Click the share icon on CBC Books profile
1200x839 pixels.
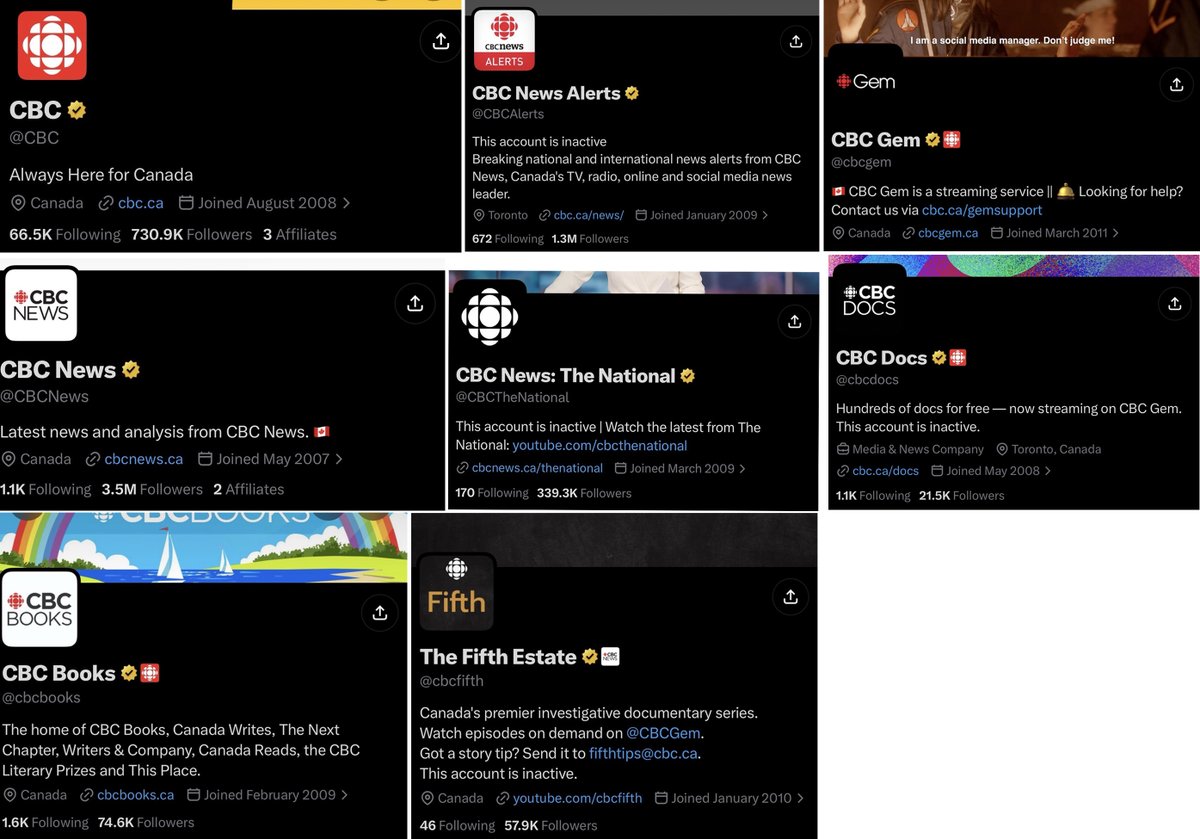(379, 612)
